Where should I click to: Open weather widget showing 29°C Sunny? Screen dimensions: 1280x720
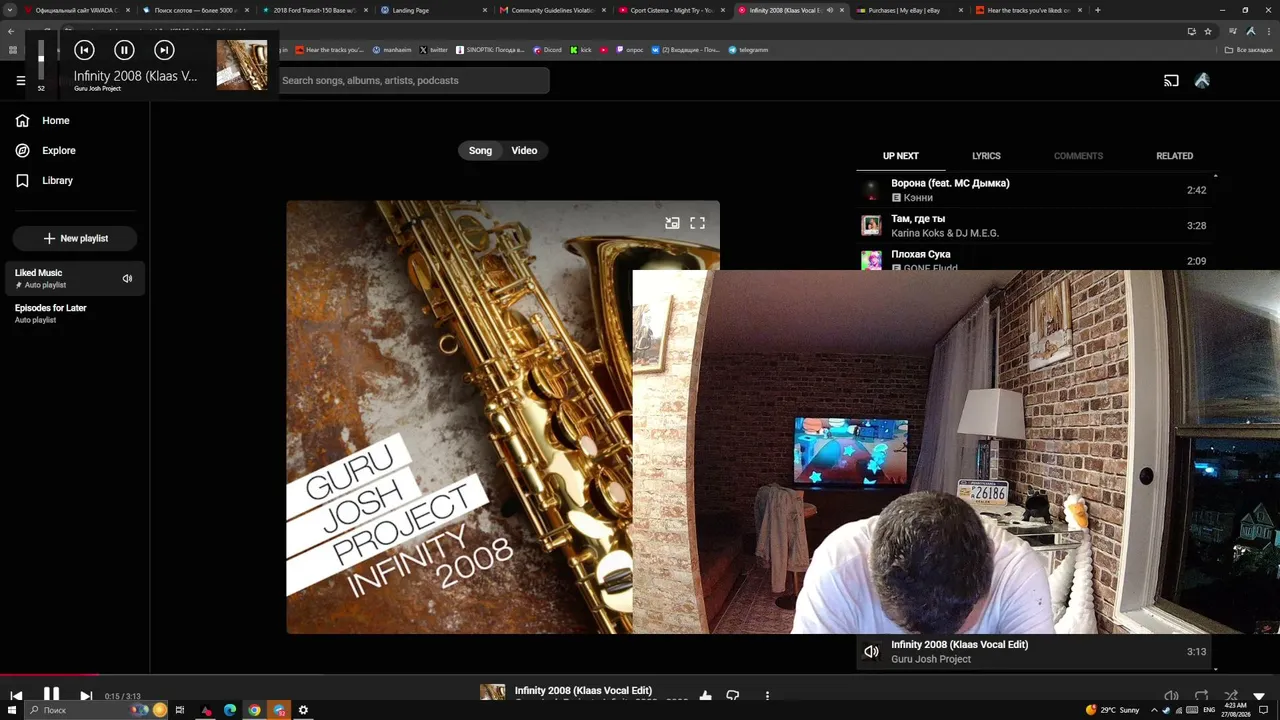pos(1112,710)
